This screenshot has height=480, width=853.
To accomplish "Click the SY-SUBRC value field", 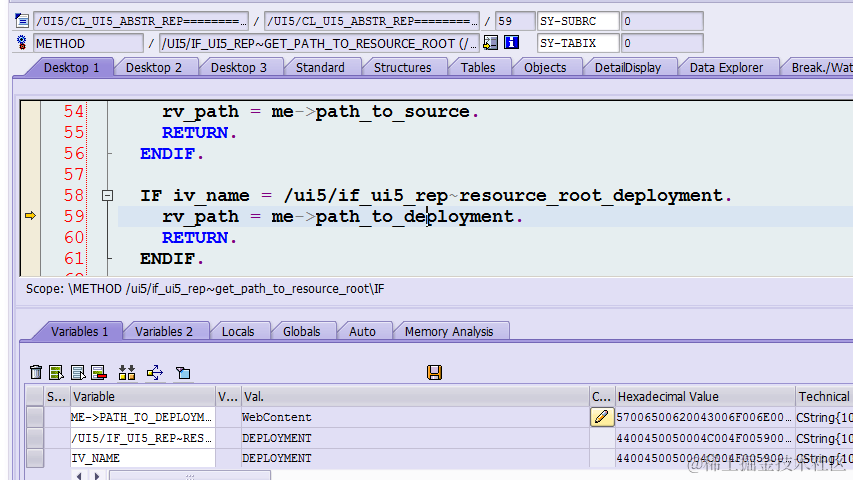I will tap(662, 21).
